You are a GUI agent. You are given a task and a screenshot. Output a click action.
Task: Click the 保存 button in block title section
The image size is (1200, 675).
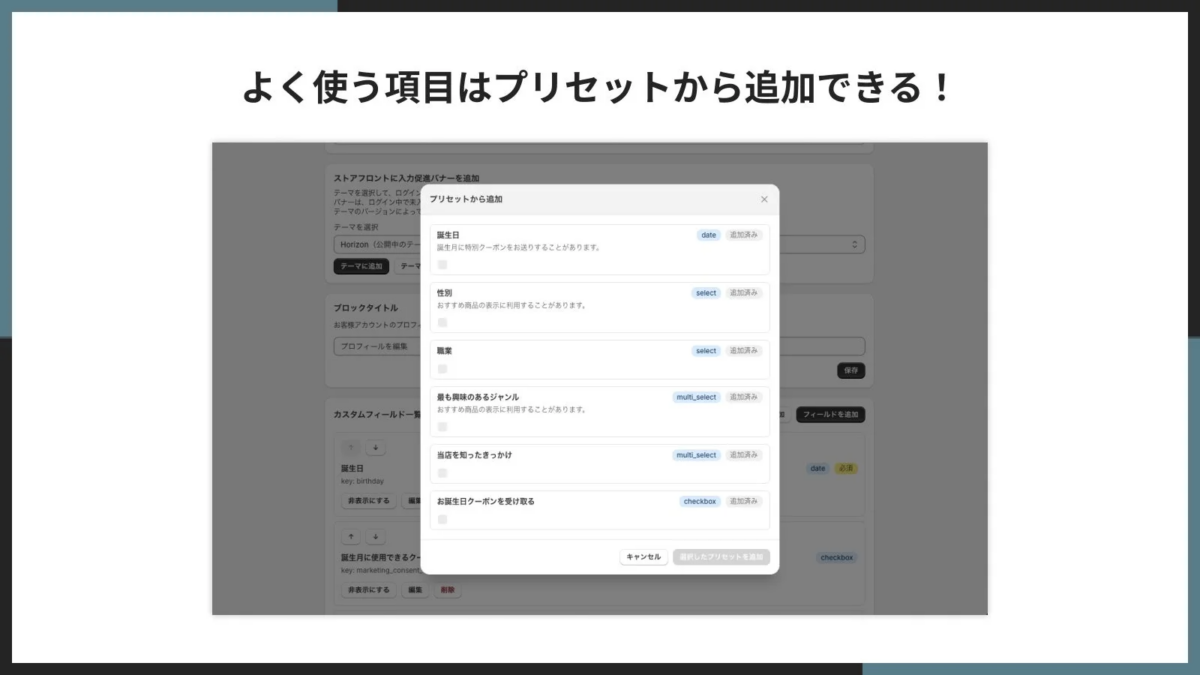[851, 371]
